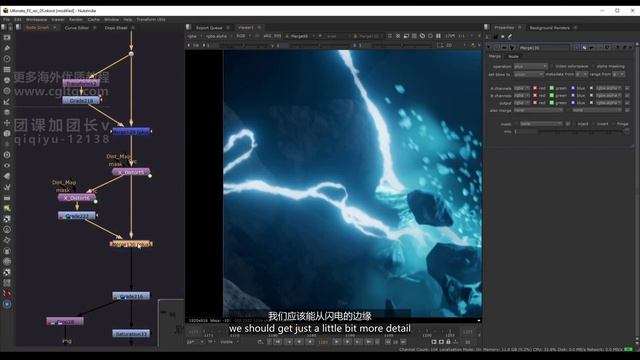Open the Help menu
The width and height of the screenshot is (640, 360).
click(128, 20)
